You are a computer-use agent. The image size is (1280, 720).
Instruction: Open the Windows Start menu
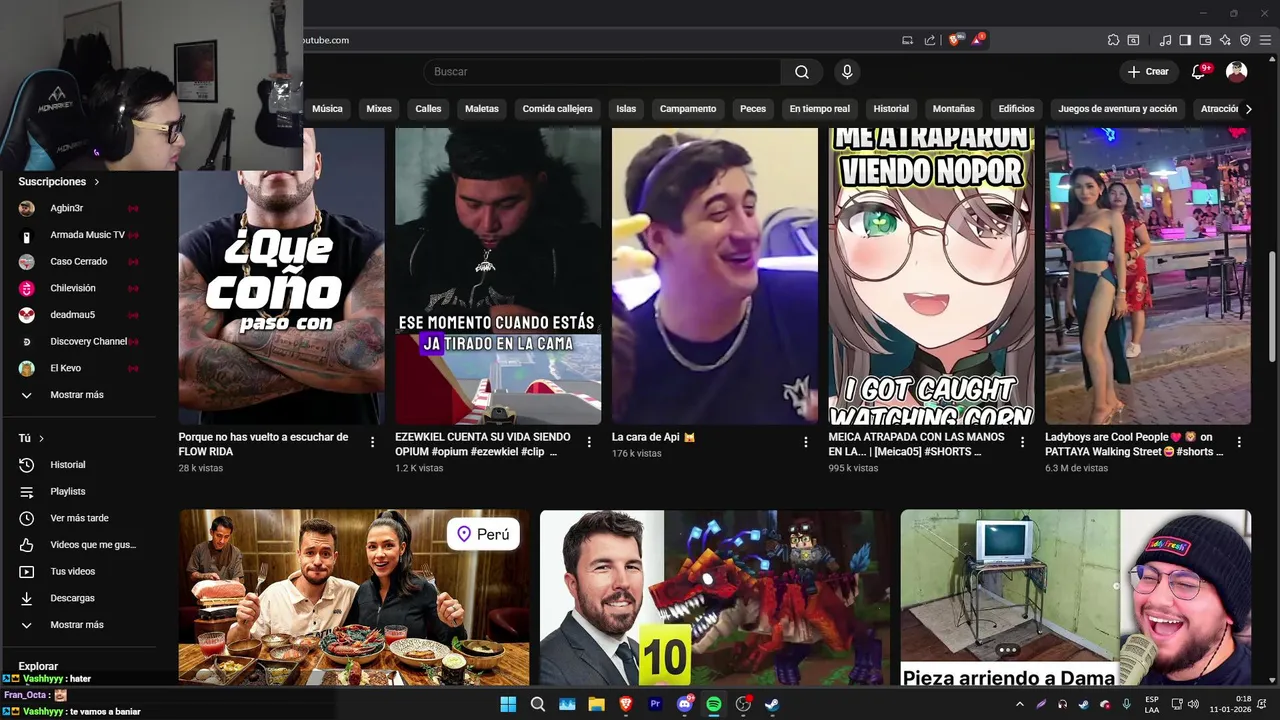point(508,704)
